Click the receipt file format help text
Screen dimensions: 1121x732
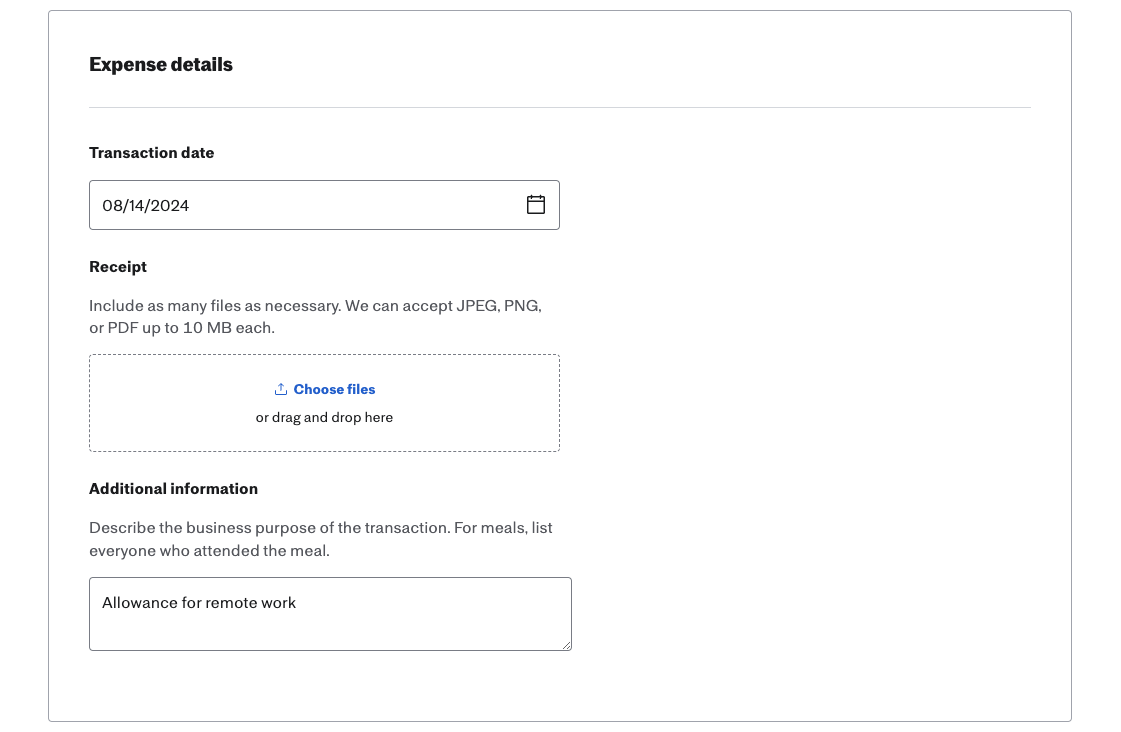315,317
